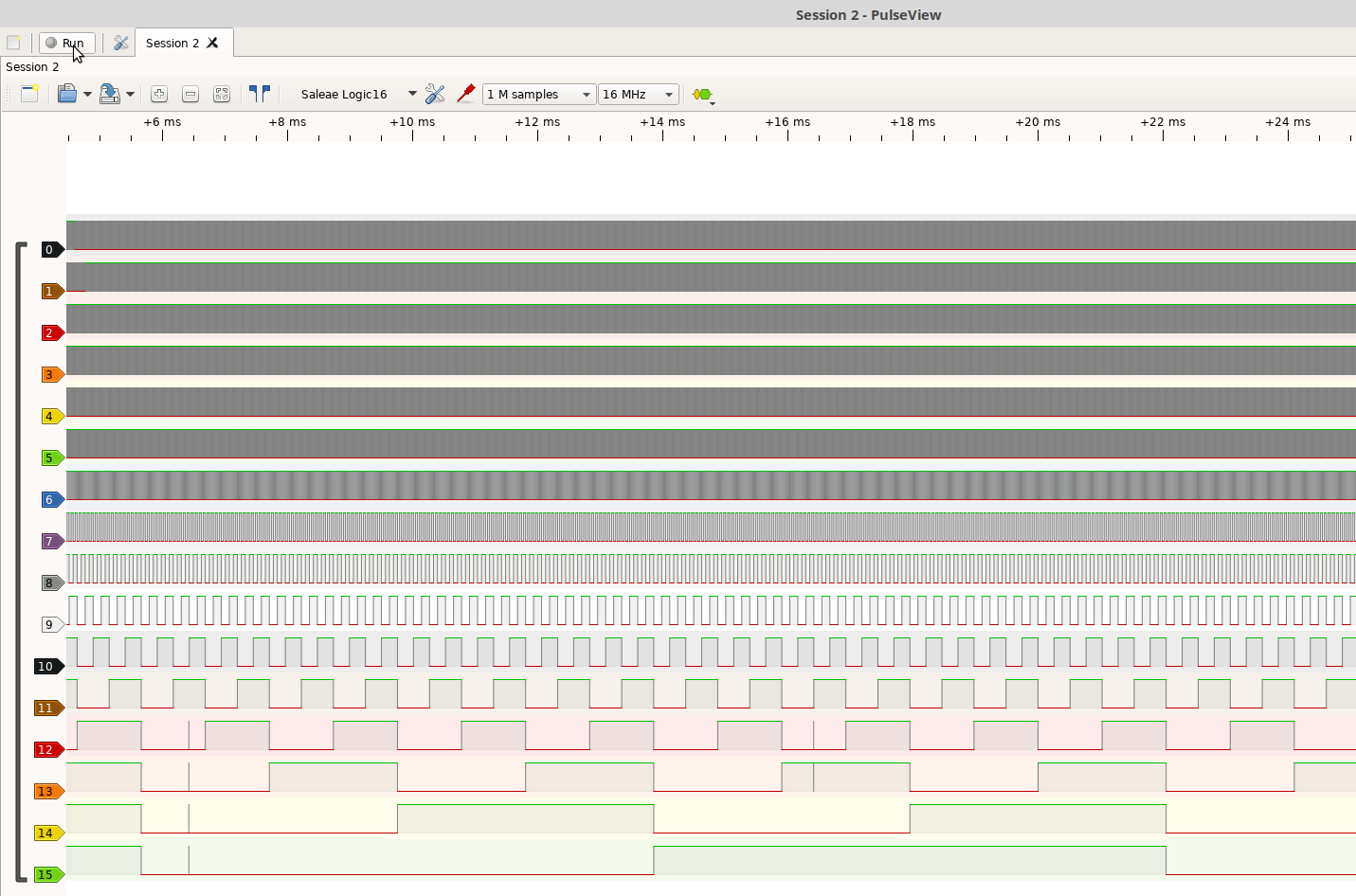Viewport: 1356px width, 896px height.
Task: Select the channel 6 label
Action: coord(52,499)
